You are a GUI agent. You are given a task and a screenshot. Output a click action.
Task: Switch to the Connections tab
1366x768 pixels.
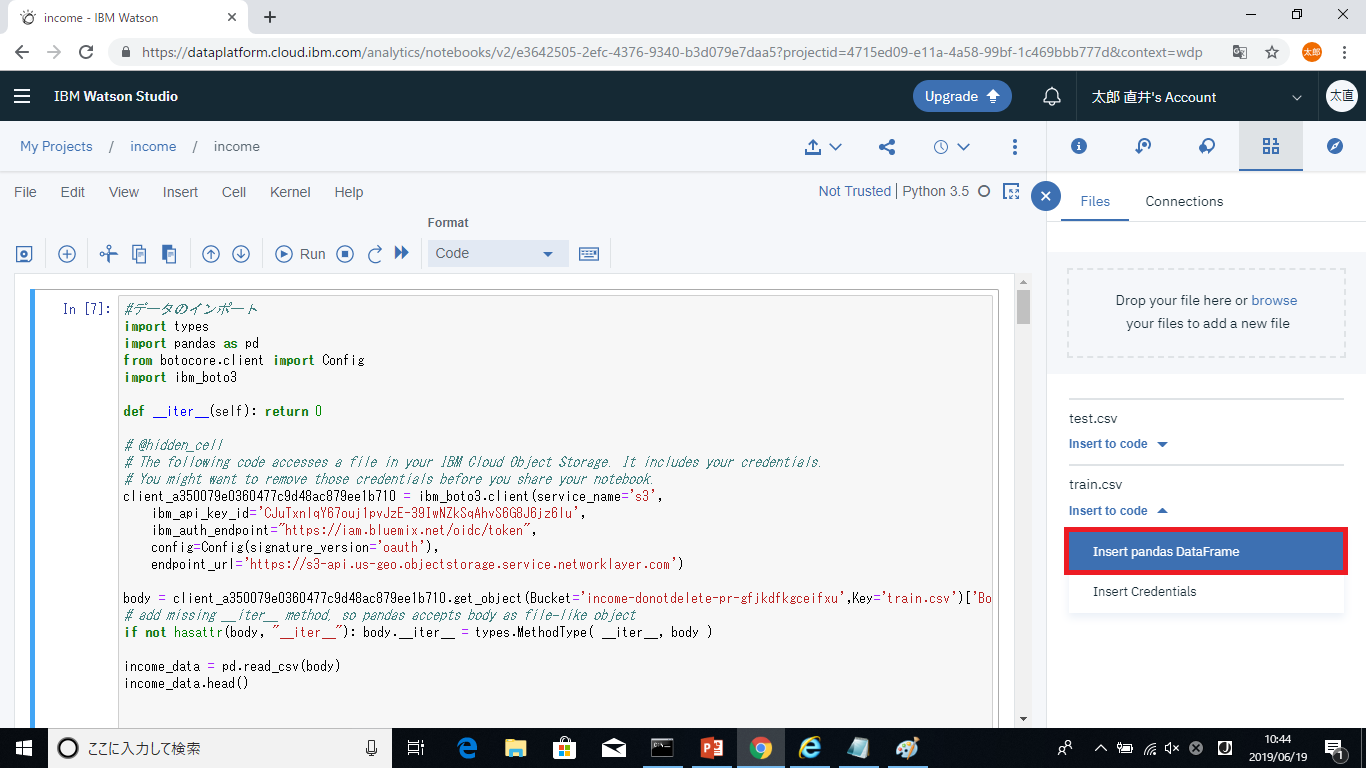point(1184,201)
